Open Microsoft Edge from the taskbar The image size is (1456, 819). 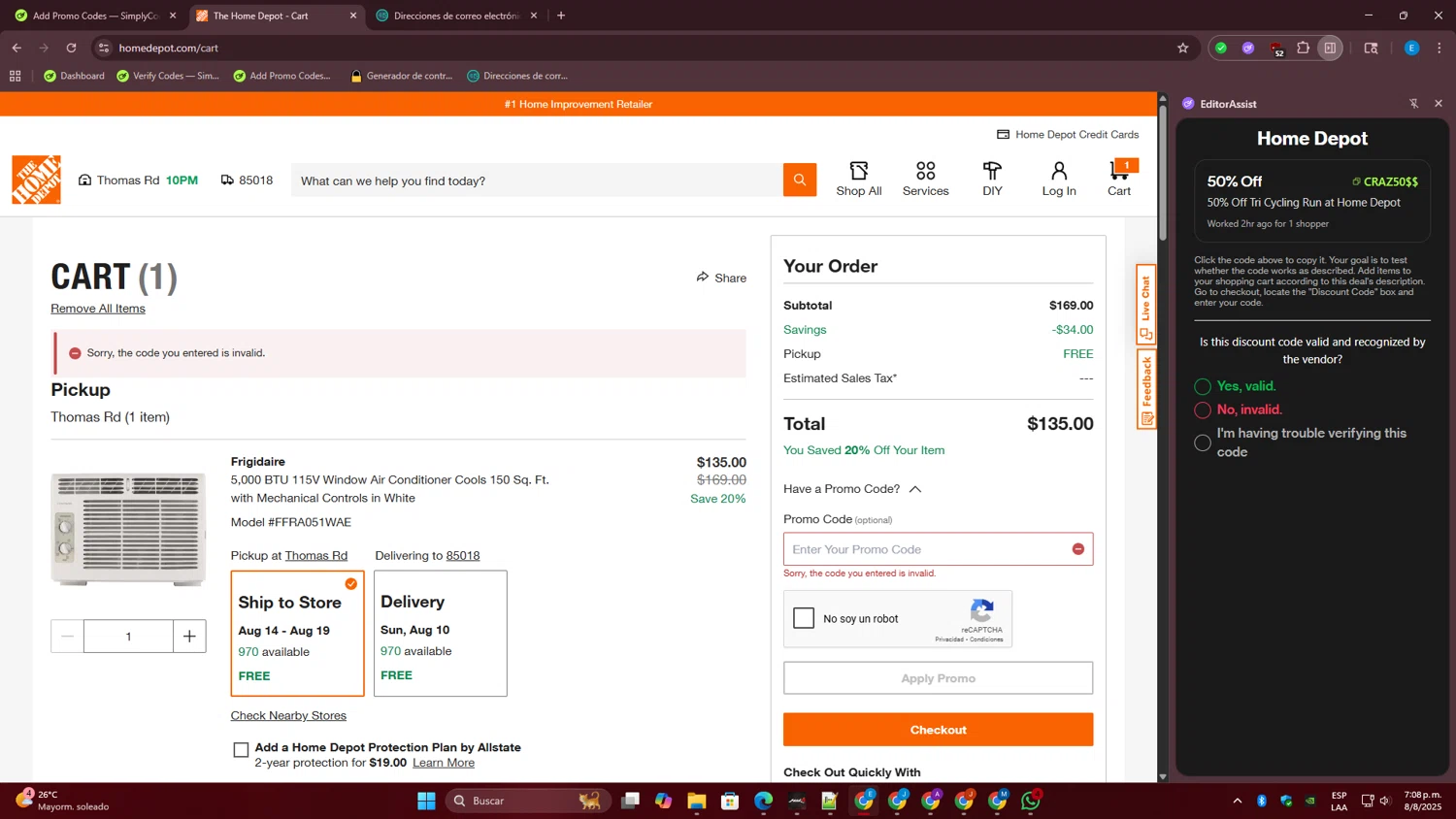pos(763,801)
